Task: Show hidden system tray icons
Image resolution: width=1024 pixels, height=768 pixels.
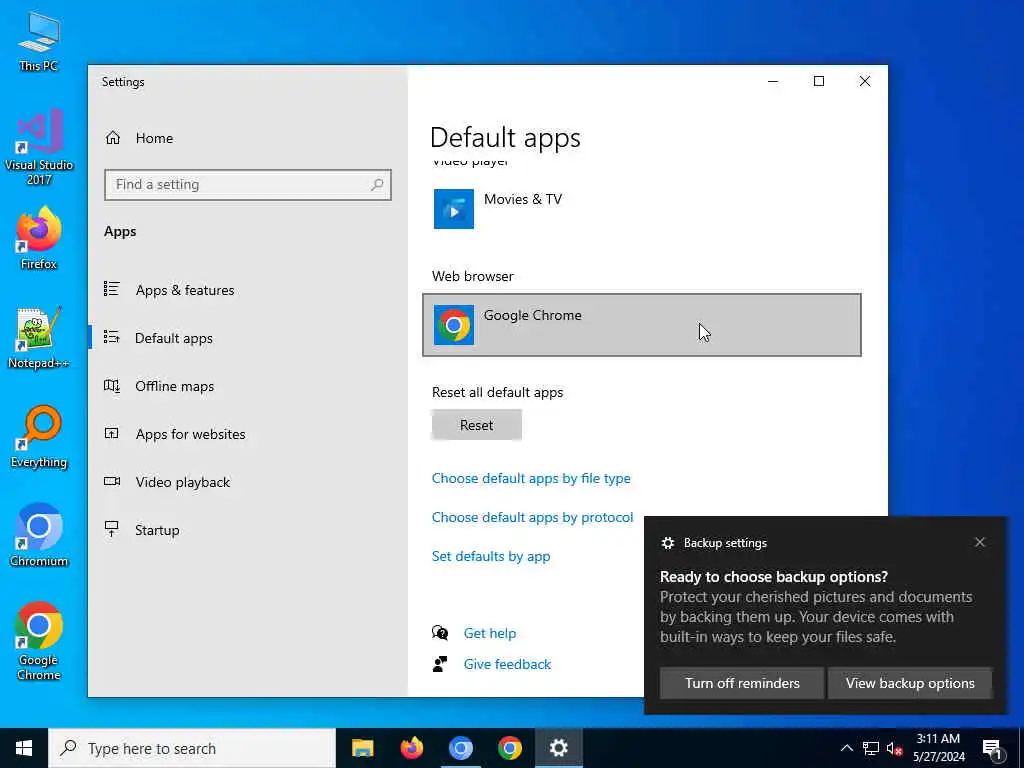Action: pos(846,748)
